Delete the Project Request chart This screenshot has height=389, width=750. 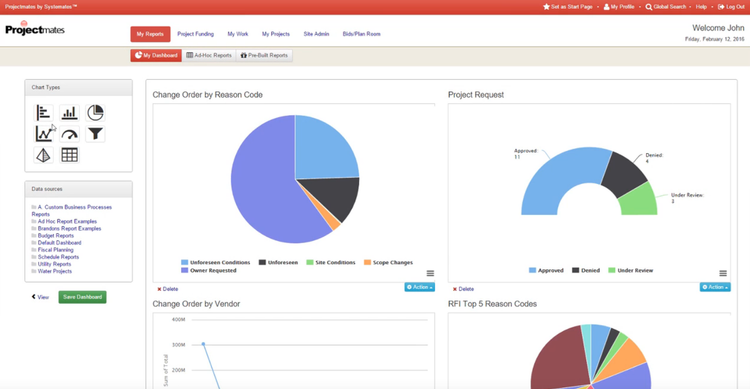tap(463, 289)
